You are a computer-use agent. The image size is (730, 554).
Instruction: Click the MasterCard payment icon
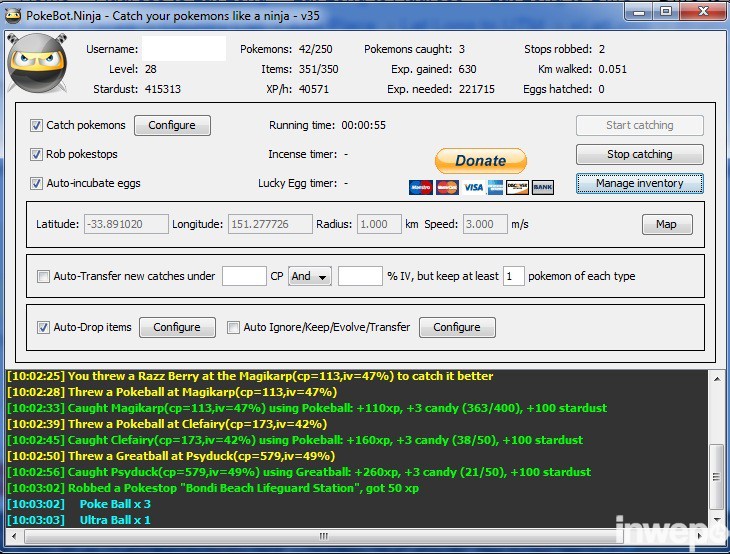(x=447, y=187)
